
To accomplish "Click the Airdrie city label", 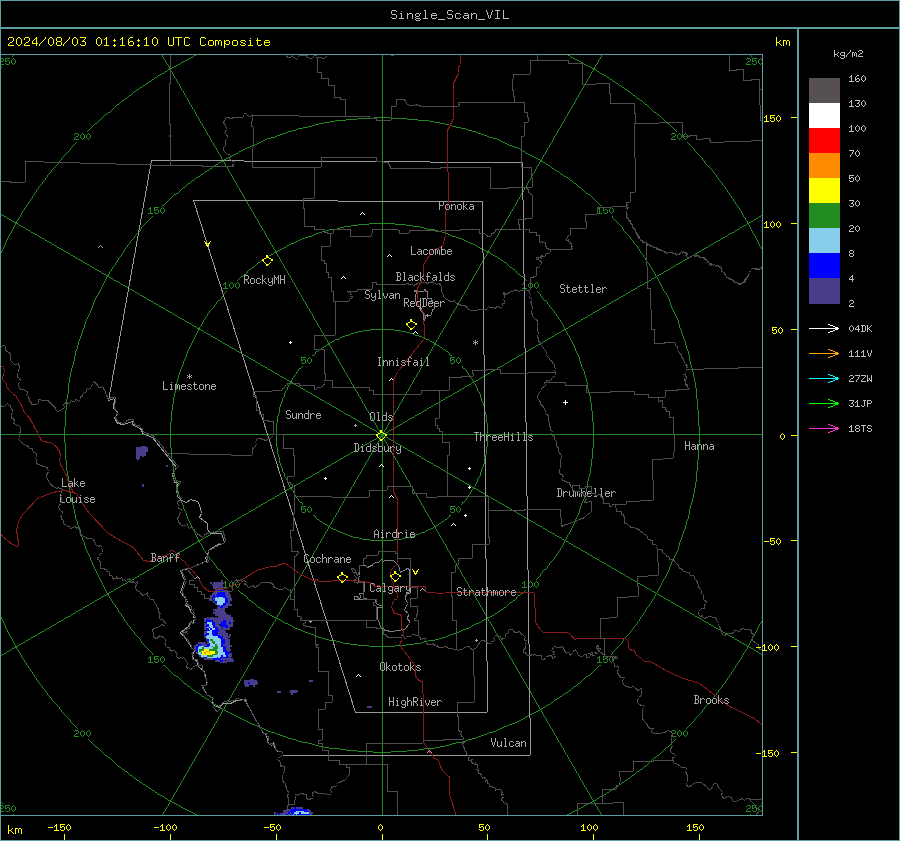I will point(394,534).
